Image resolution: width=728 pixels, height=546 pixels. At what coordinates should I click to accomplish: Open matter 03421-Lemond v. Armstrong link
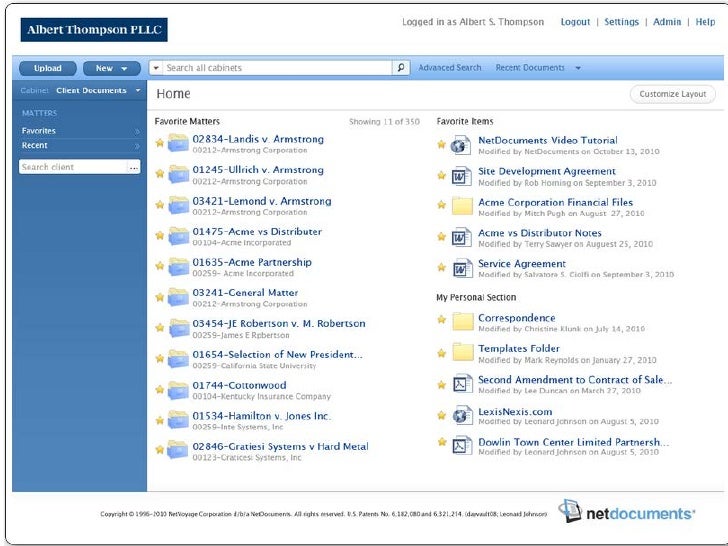point(262,201)
